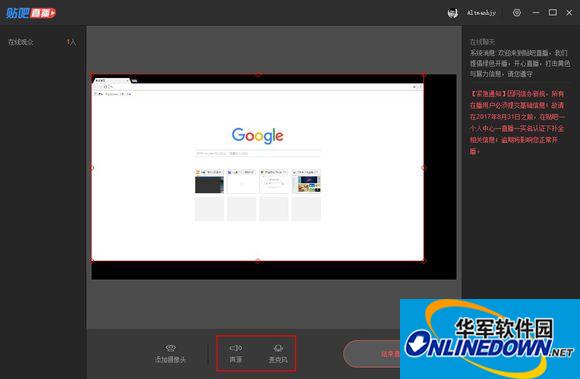Click the 在线观众 online audience label
The image size is (580, 379).
[x=21, y=42]
